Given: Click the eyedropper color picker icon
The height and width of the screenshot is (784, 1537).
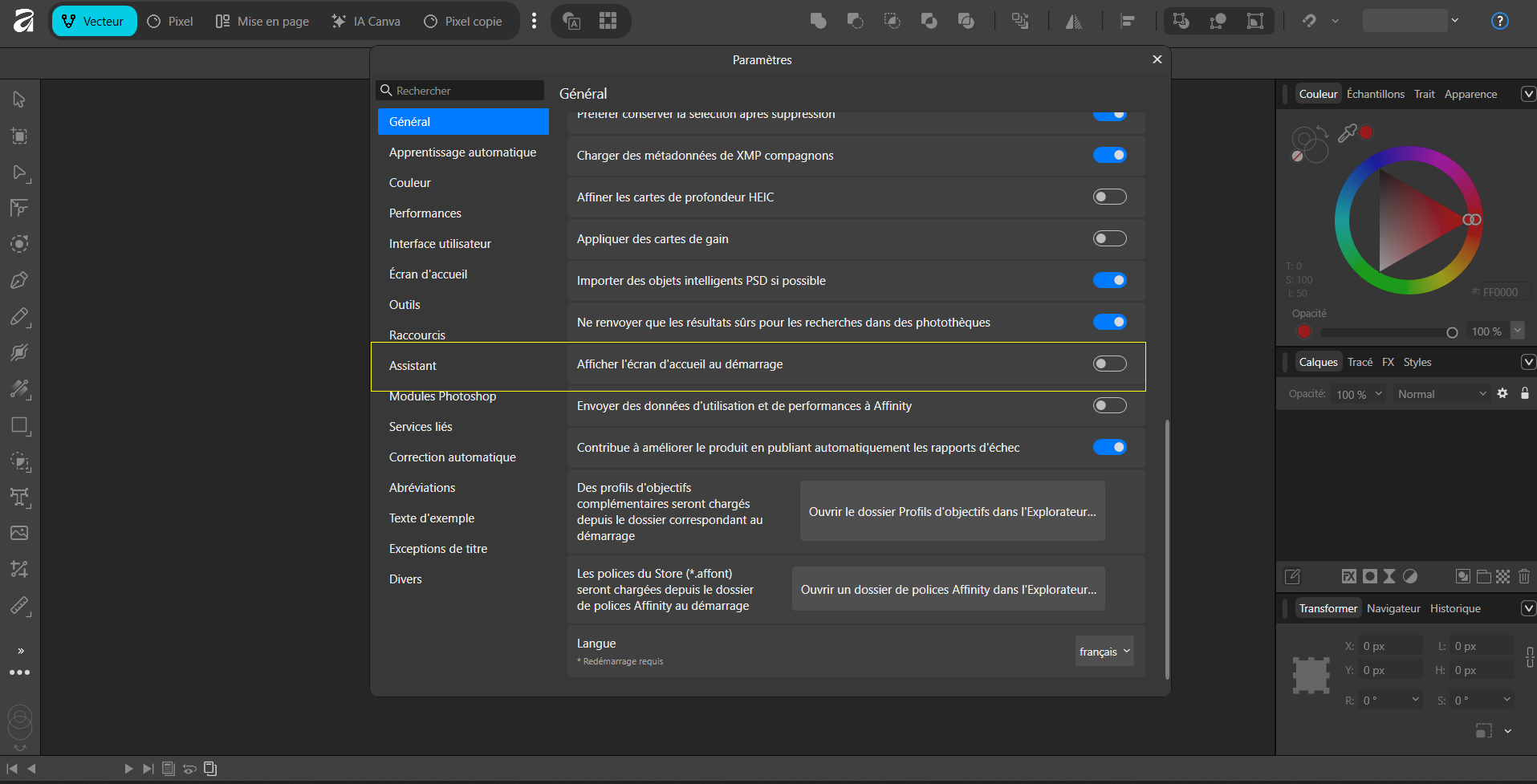Looking at the screenshot, I should click(1347, 133).
